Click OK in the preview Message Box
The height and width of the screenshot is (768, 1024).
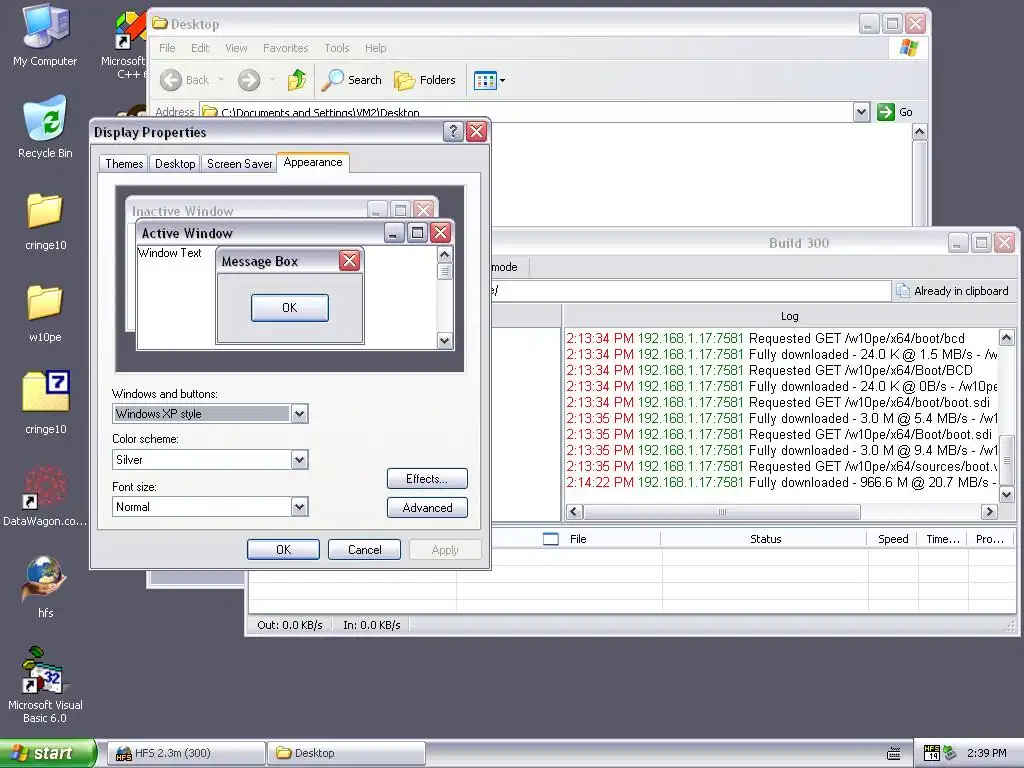tap(289, 308)
